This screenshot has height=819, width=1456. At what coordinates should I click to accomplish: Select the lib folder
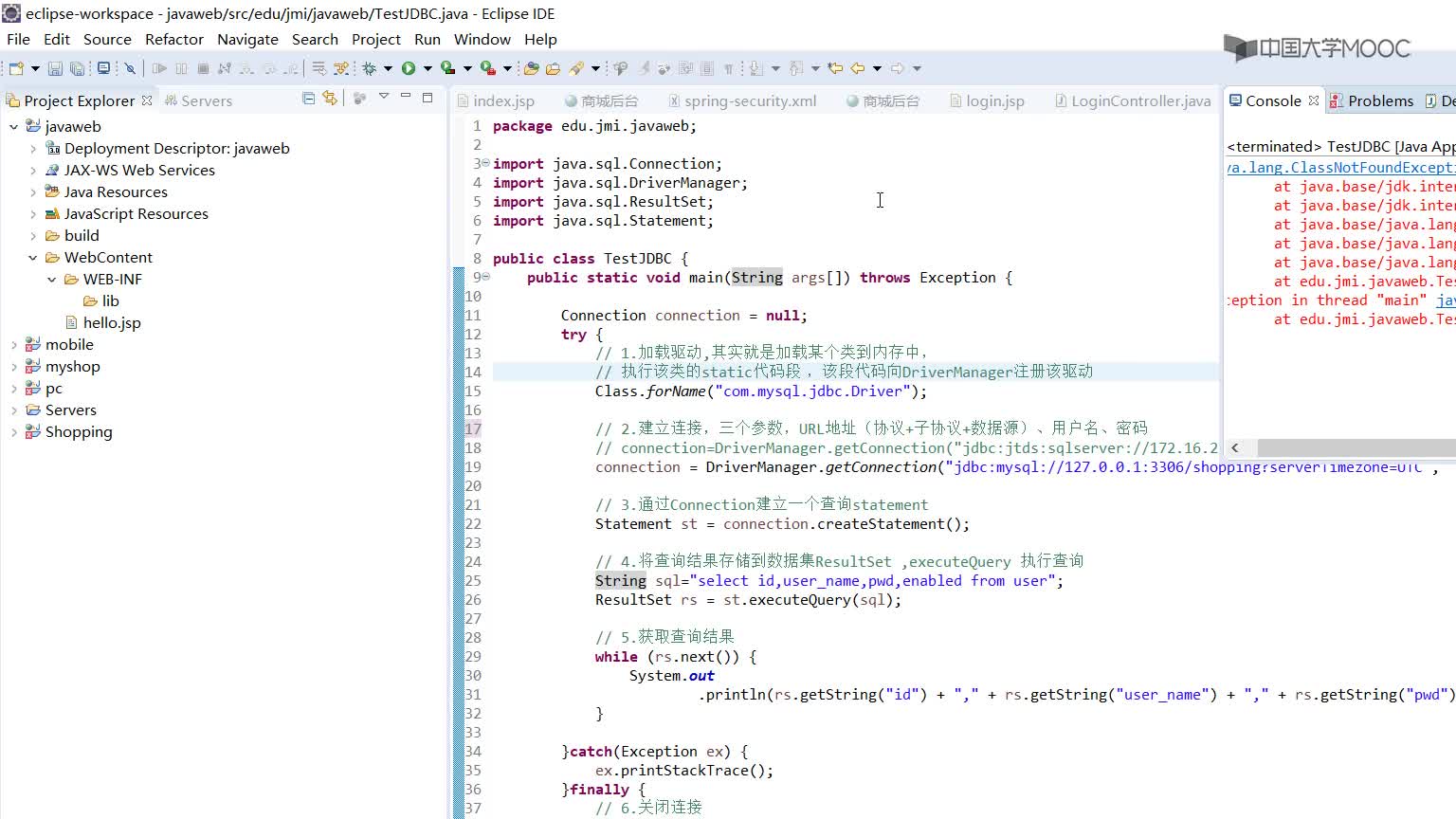tap(110, 300)
